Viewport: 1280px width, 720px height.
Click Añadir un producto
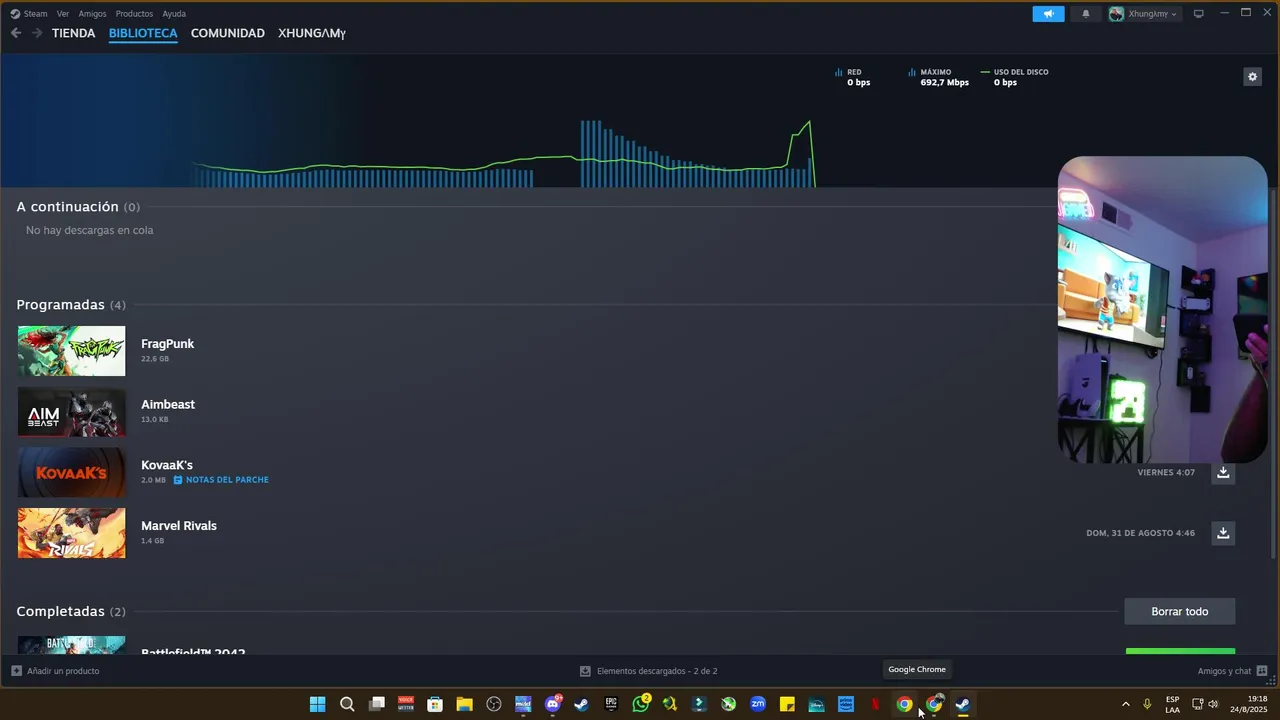coord(55,671)
